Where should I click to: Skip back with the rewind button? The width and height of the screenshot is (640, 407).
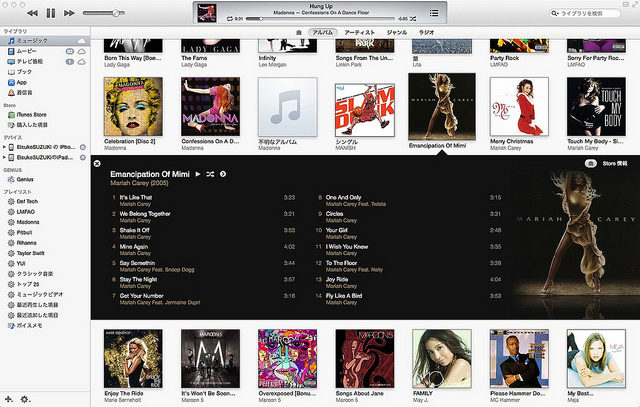tap(32, 13)
